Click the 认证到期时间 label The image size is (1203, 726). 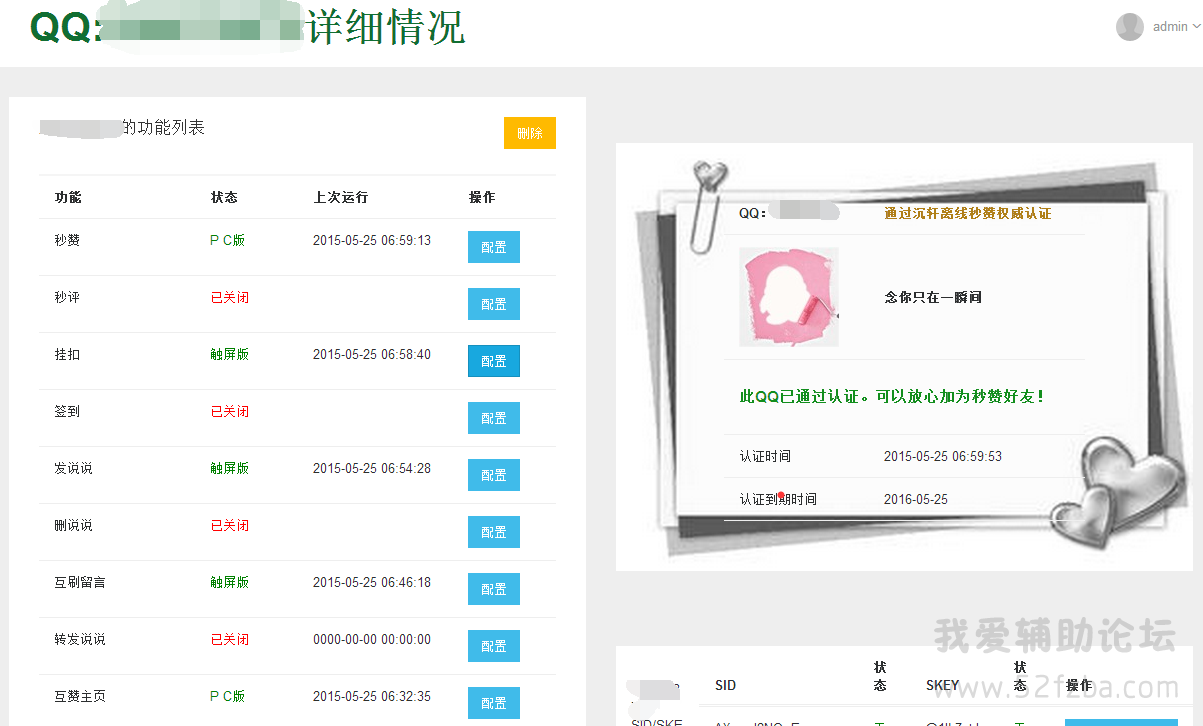point(778,499)
